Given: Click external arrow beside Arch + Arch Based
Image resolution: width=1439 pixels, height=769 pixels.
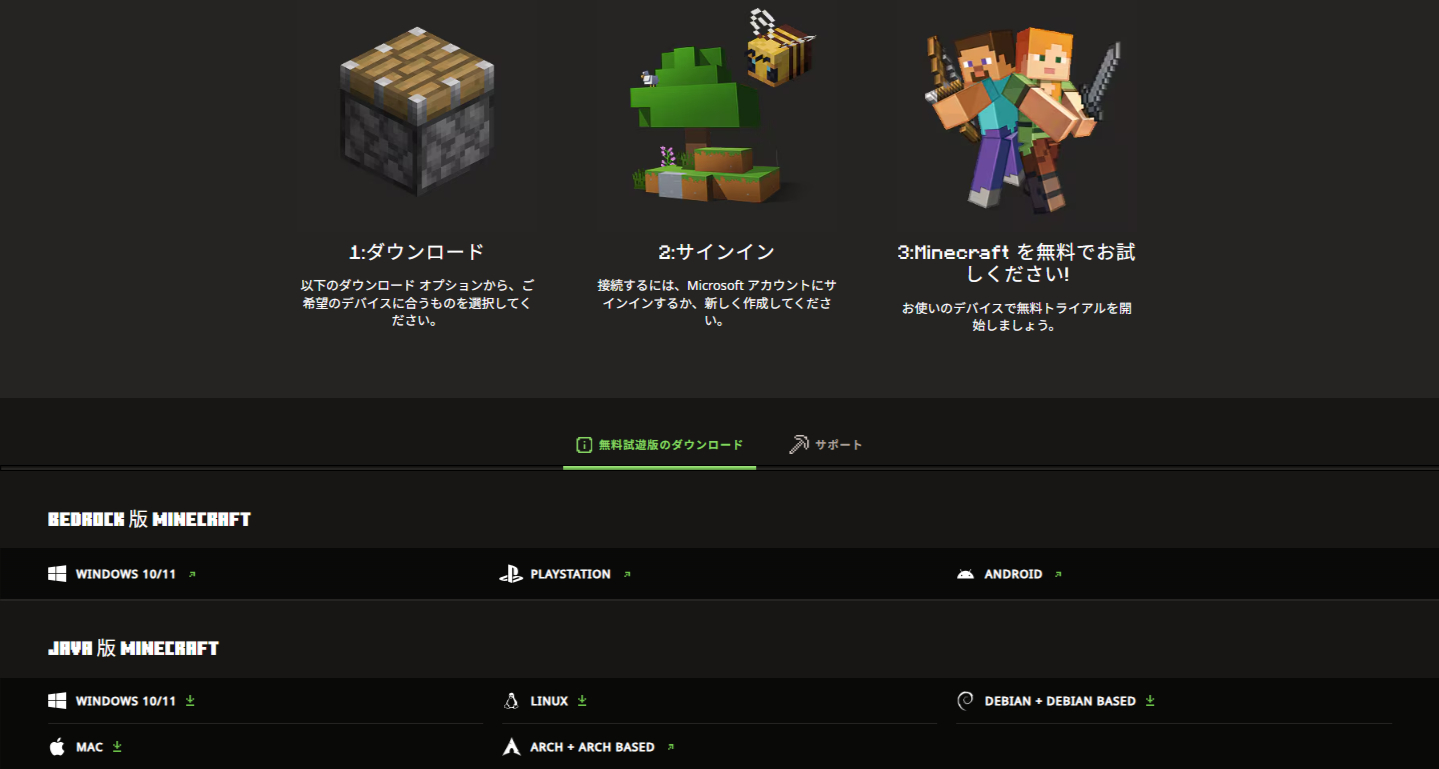Looking at the screenshot, I should (671, 747).
